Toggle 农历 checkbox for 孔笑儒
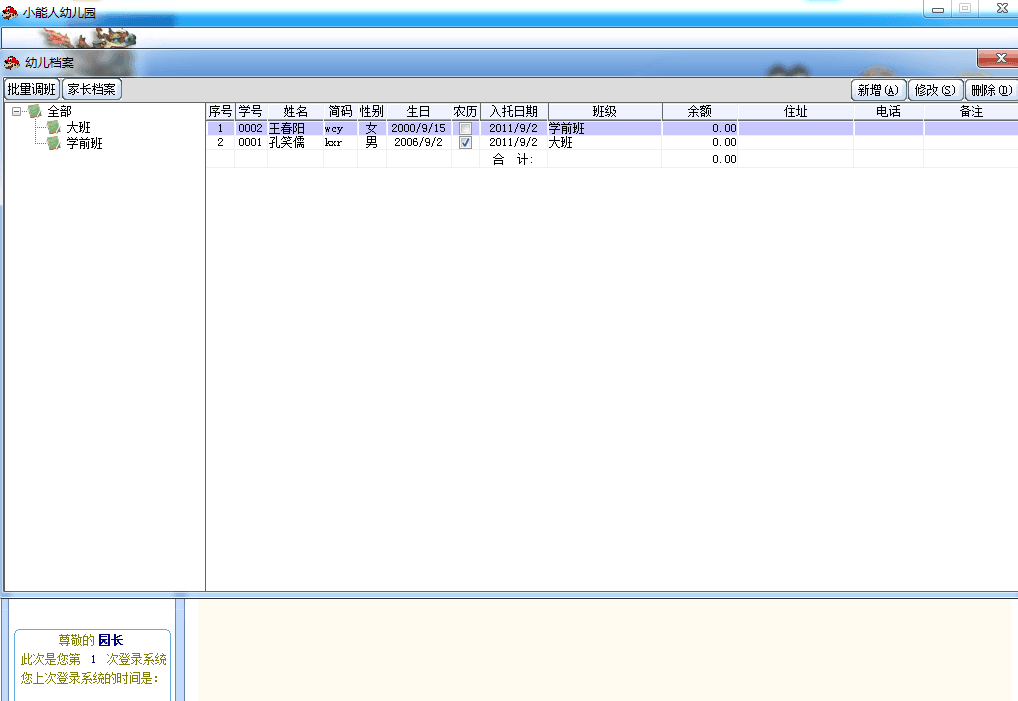The image size is (1018, 701). (465, 142)
